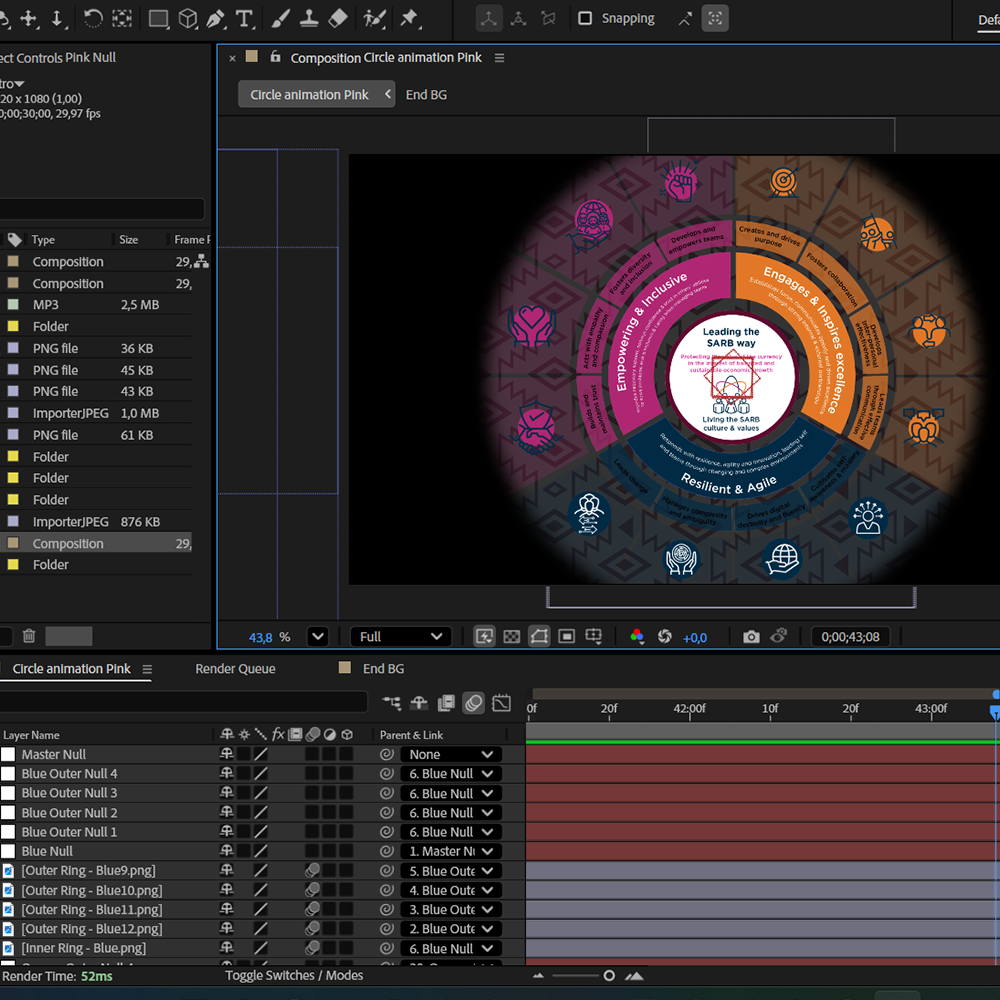Select the Type tool

click(x=244, y=19)
